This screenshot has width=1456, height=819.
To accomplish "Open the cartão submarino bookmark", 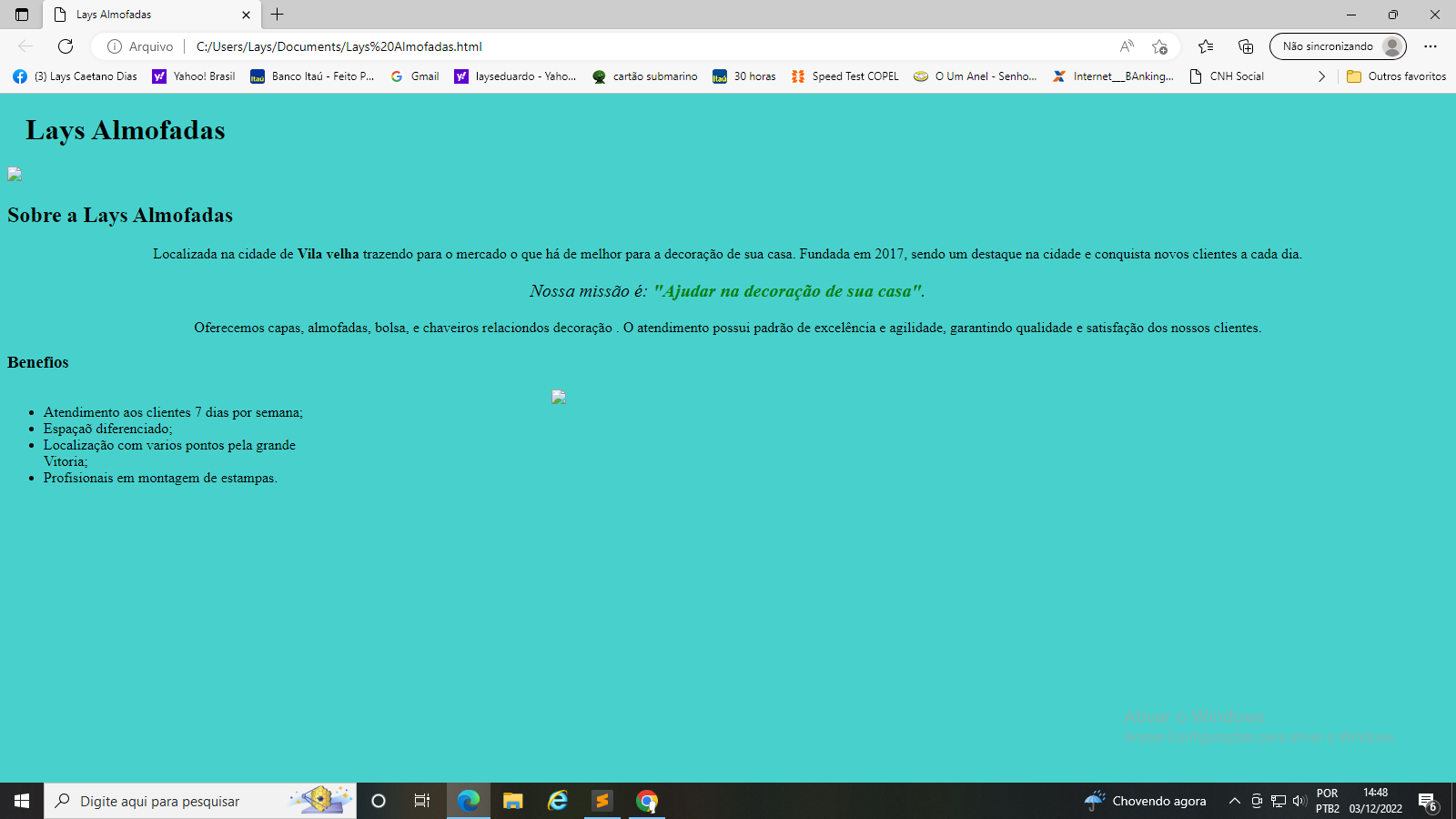I will 644,76.
